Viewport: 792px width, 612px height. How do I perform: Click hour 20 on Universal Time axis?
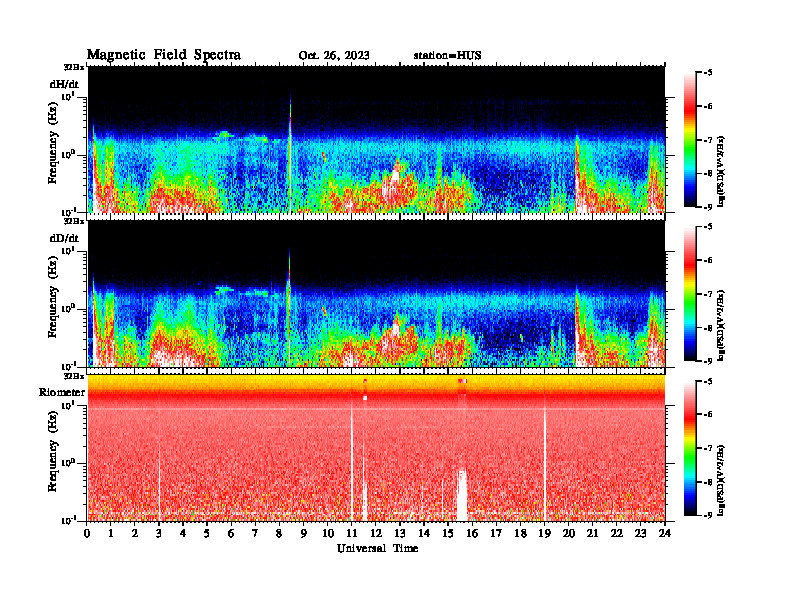point(568,534)
